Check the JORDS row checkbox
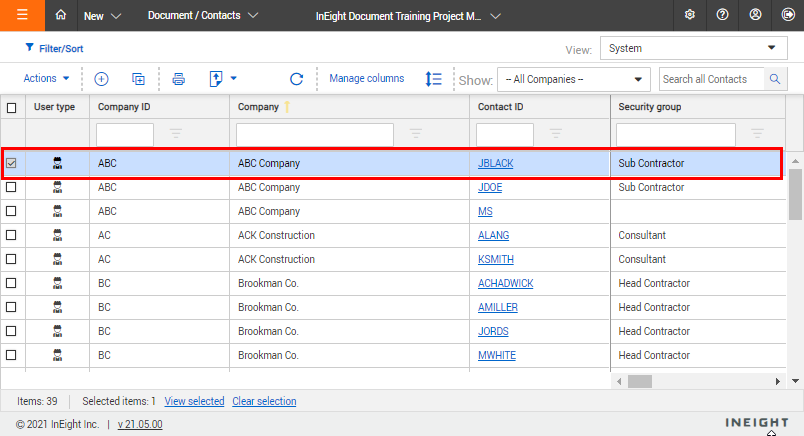 point(11,331)
